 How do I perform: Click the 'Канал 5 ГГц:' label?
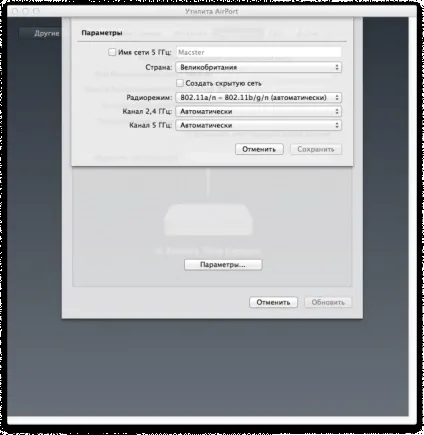point(151,125)
